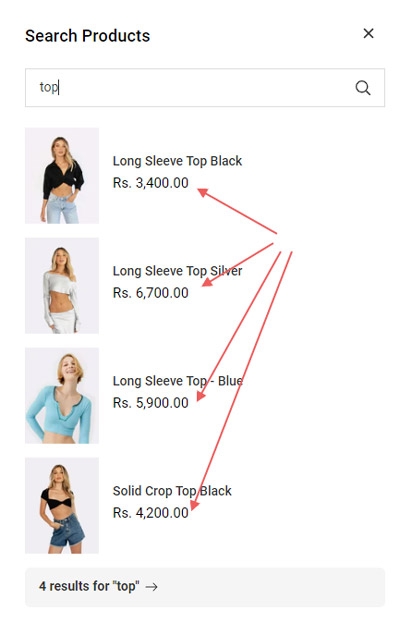Click the Rs. 5,900.00 price
Image resolution: width=400 pixels, height=623 pixels.
pos(151,403)
